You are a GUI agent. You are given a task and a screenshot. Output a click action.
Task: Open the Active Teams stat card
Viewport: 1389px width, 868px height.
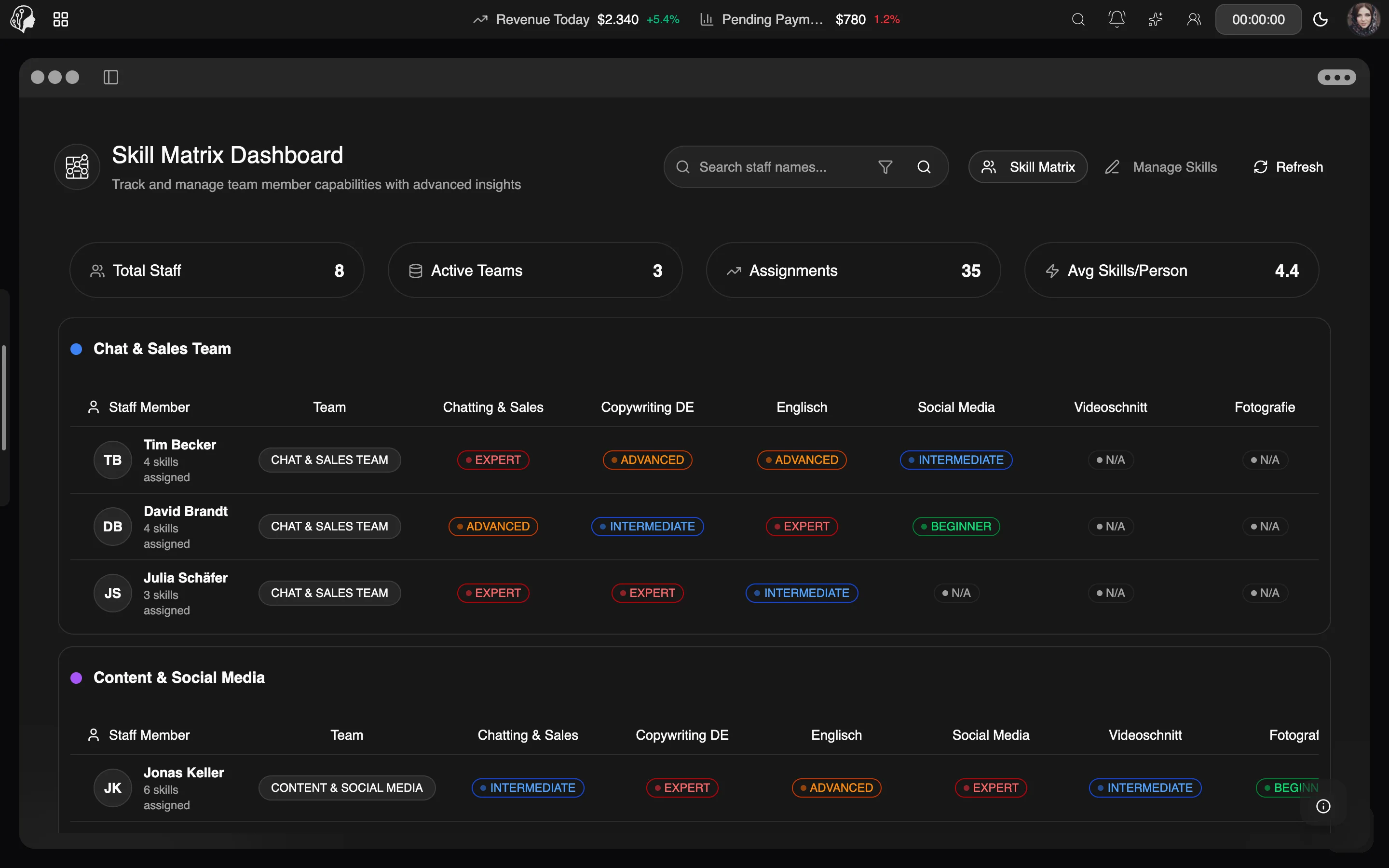click(535, 271)
